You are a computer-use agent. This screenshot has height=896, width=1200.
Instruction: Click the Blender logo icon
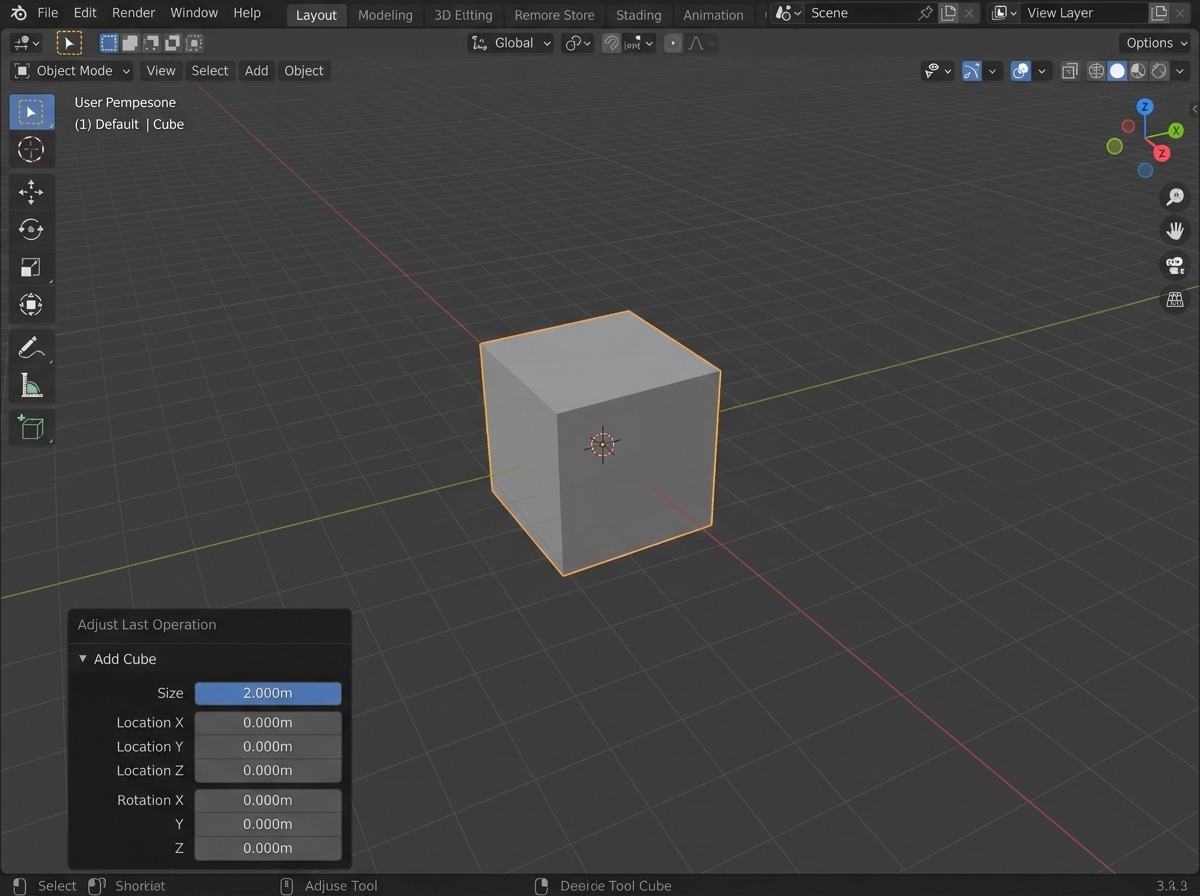click(x=19, y=13)
